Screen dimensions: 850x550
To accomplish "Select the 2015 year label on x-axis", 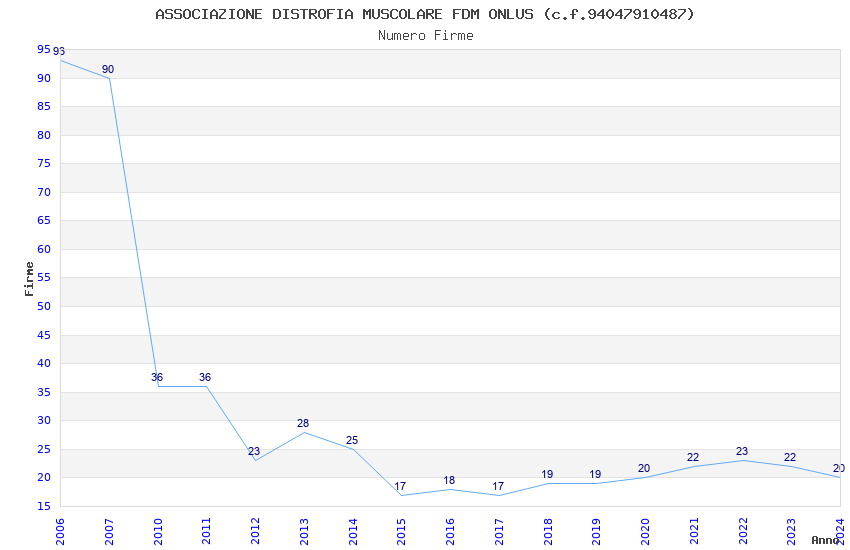I will (x=402, y=531).
